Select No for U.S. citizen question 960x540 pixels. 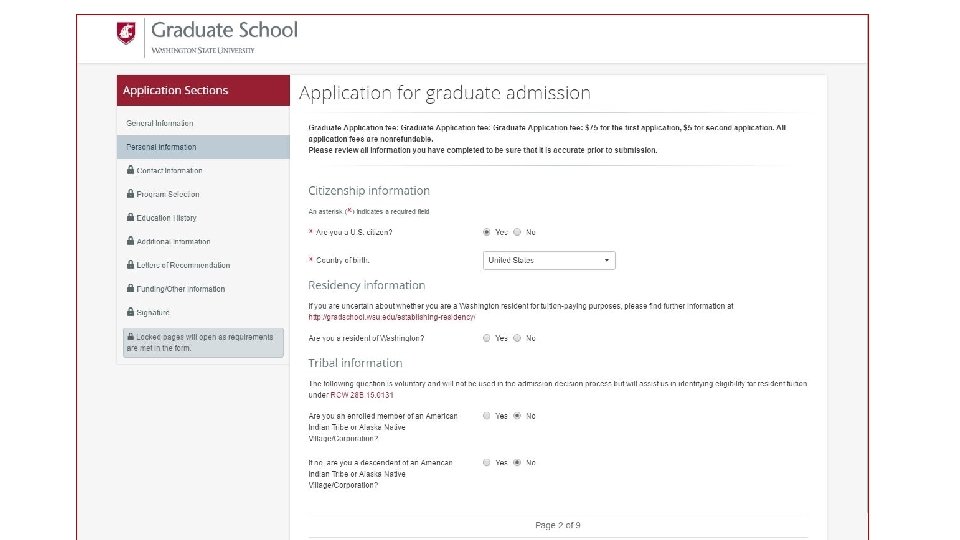click(x=517, y=232)
